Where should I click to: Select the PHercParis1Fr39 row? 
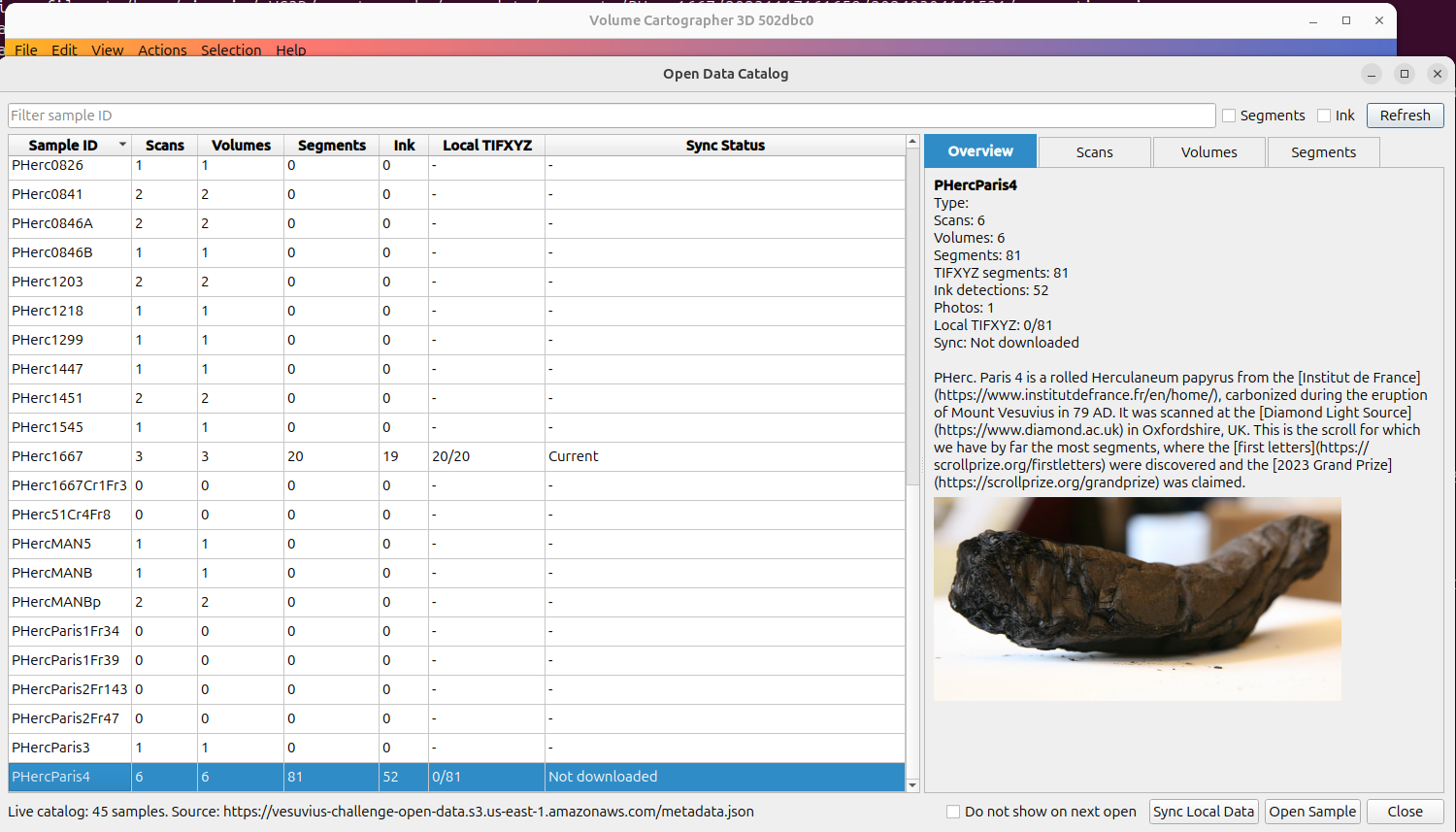[457, 660]
